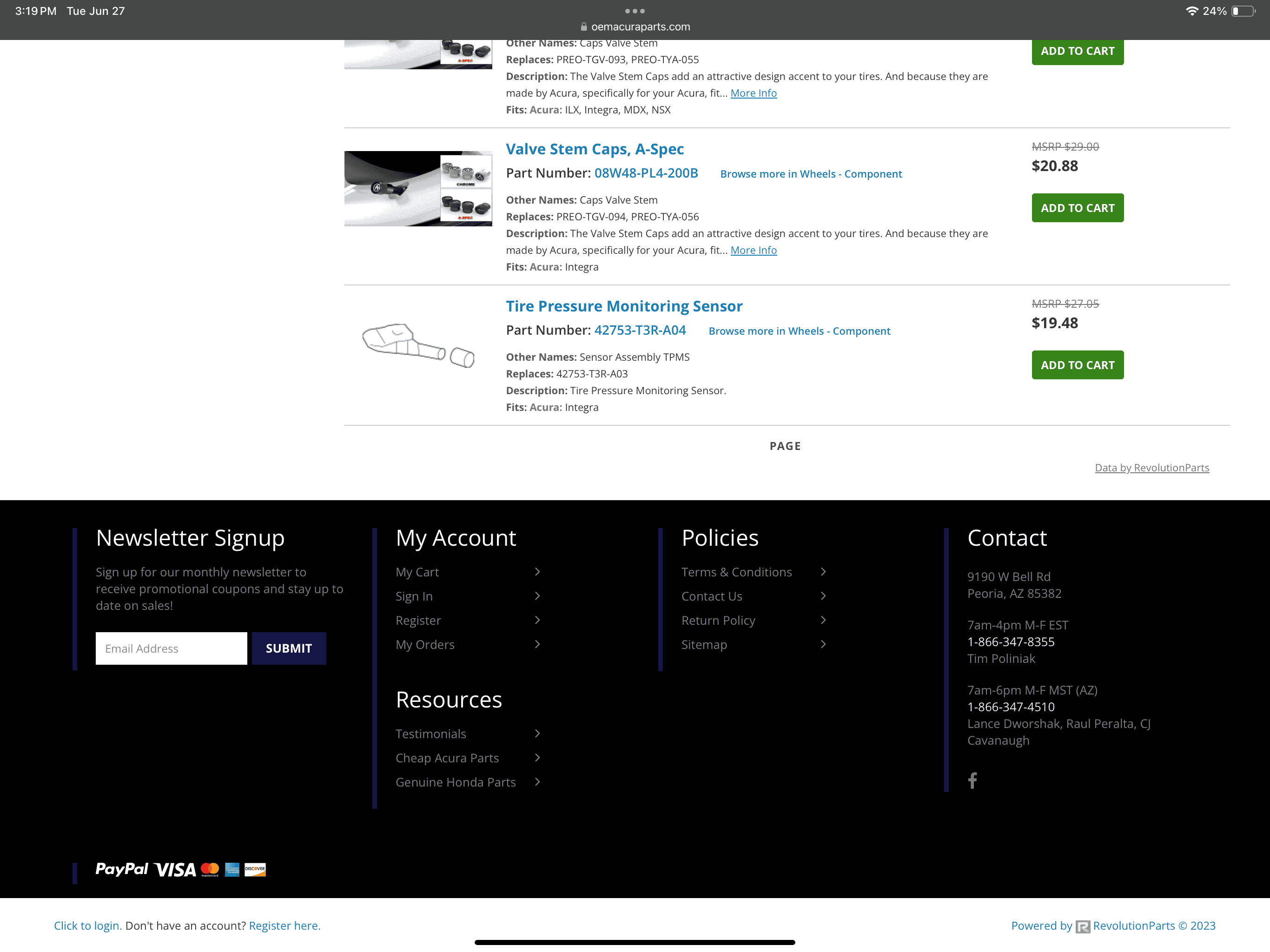
Task: Click the Register here link
Action: click(284, 926)
